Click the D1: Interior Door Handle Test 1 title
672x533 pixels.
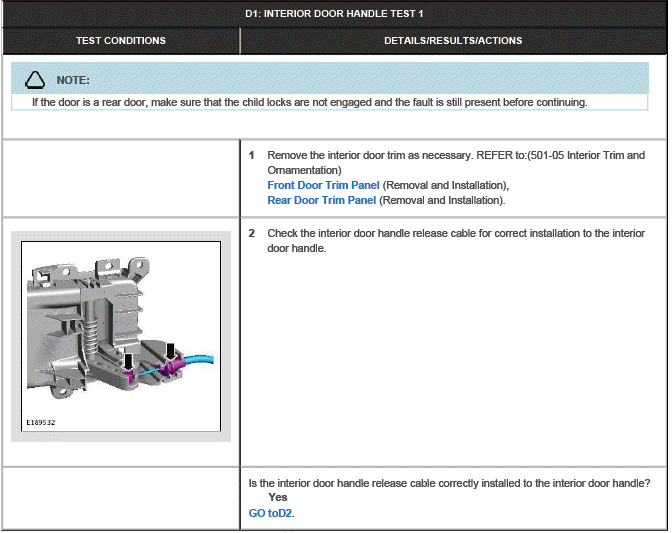coord(335,14)
